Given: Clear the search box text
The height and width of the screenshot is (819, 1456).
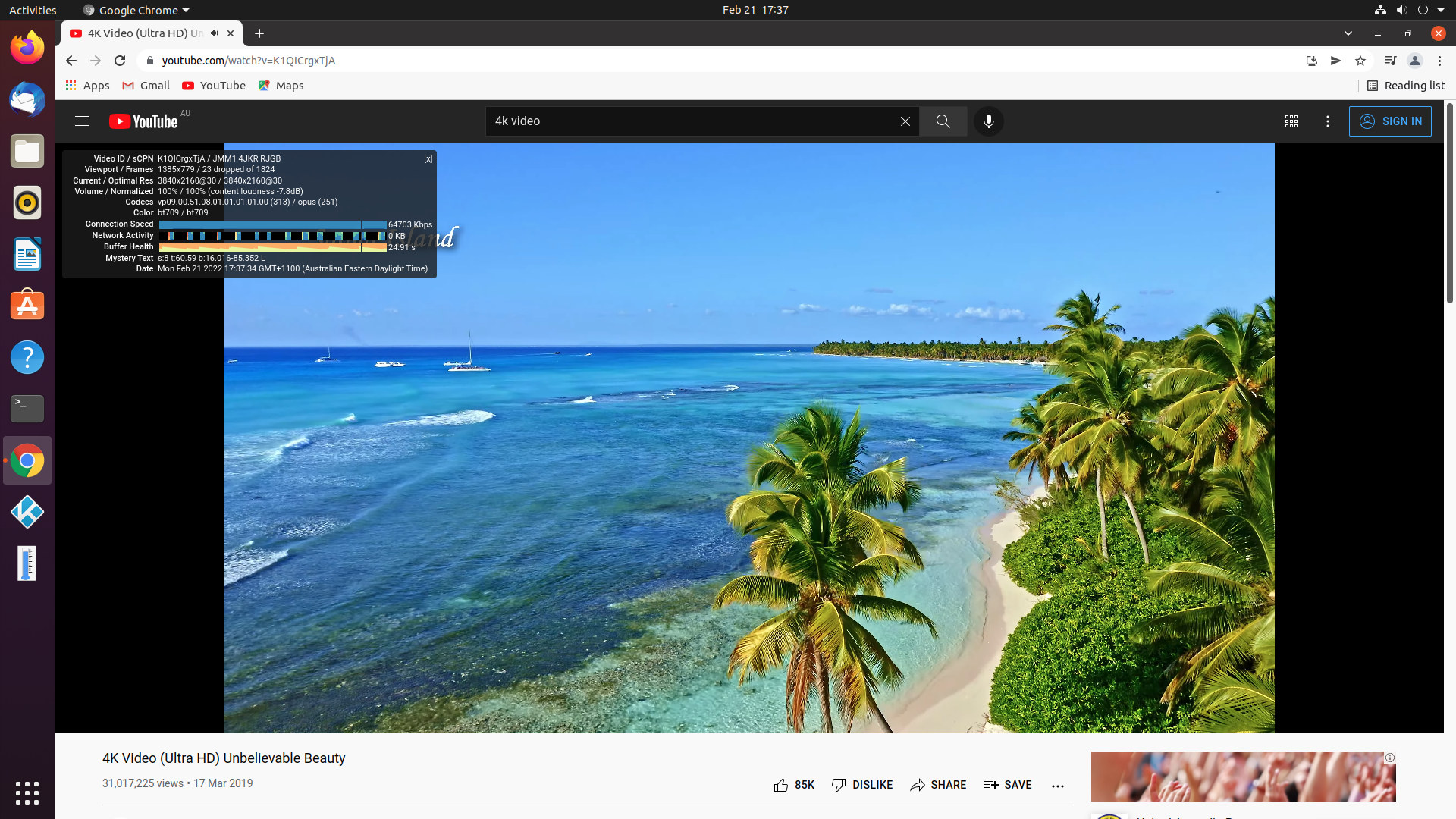Looking at the screenshot, I should (905, 121).
